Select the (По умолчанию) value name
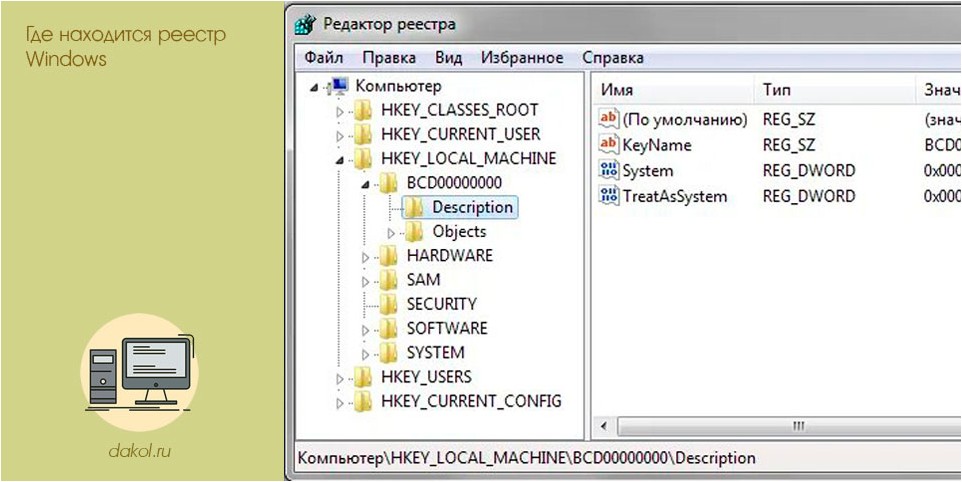This screenshot has height=482, width=962. pos(685,120)
